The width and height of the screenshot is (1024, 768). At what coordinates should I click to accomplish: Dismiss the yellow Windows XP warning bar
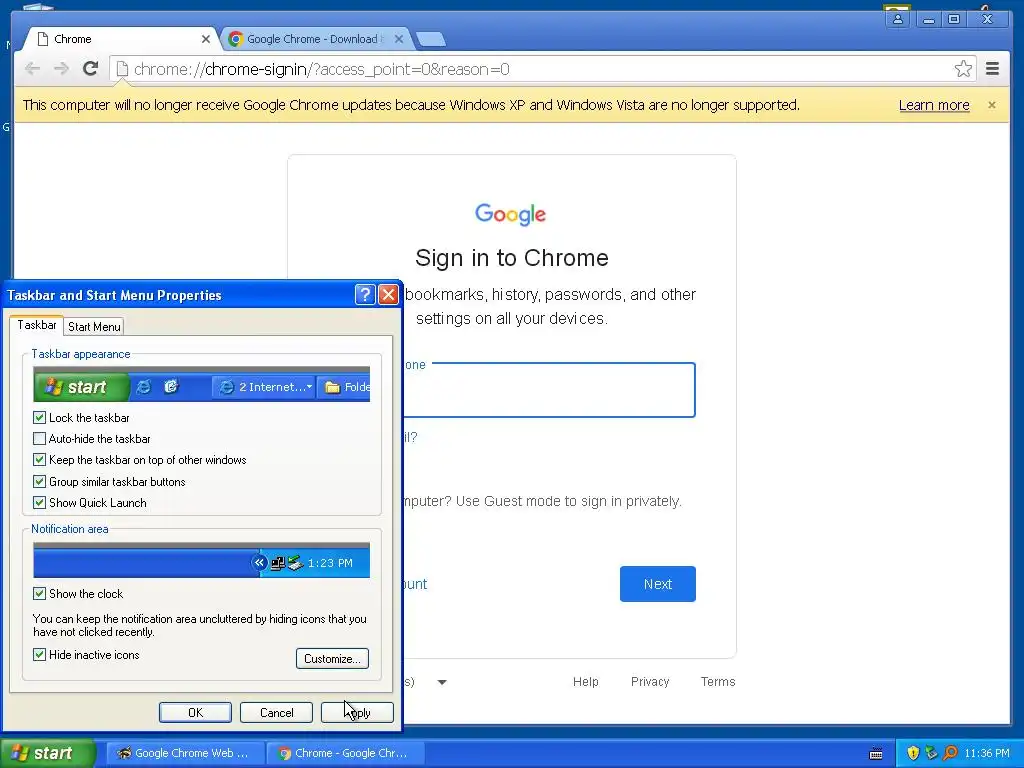[x=991, y=104]
